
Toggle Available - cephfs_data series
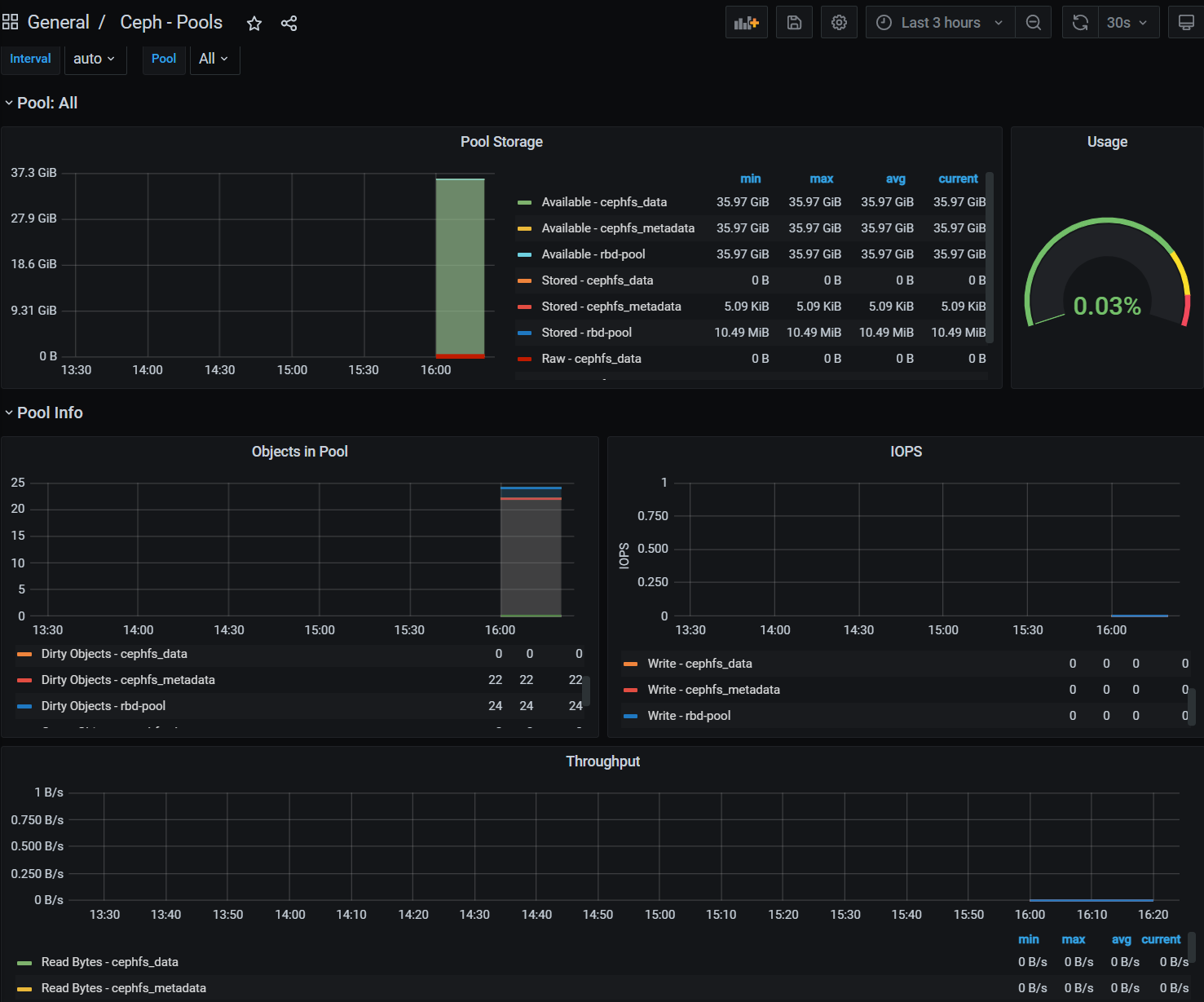pos(604,202)
